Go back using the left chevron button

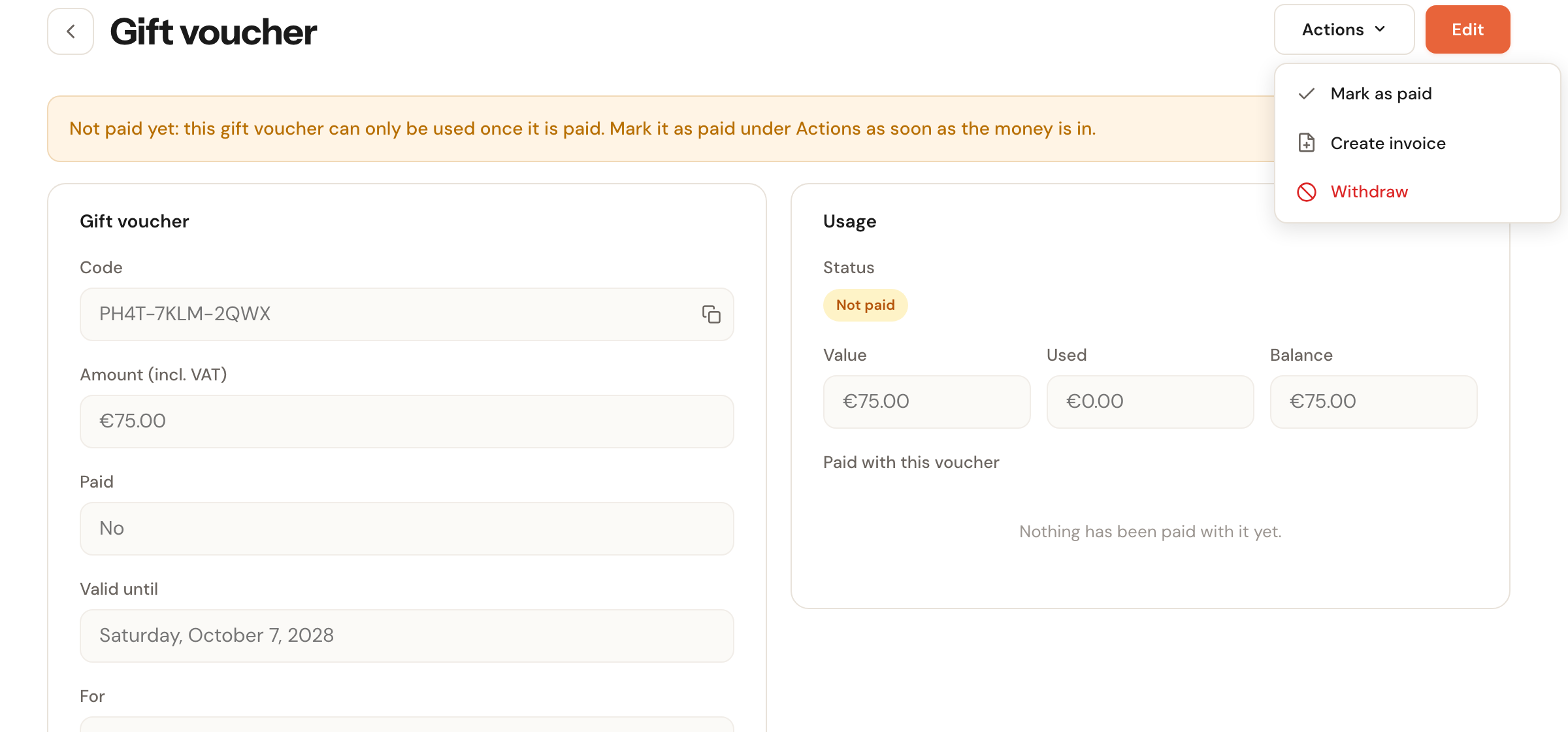click(71, 31)
